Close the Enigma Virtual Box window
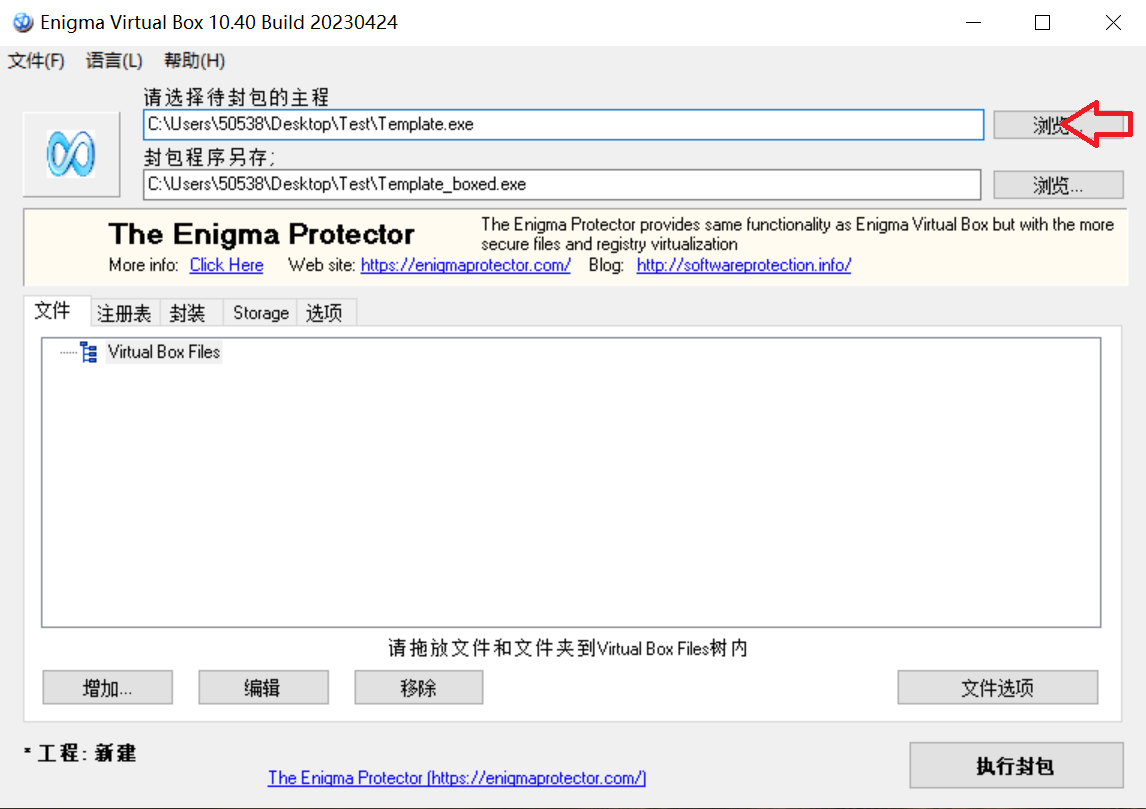 click(x=1112, y=23)
